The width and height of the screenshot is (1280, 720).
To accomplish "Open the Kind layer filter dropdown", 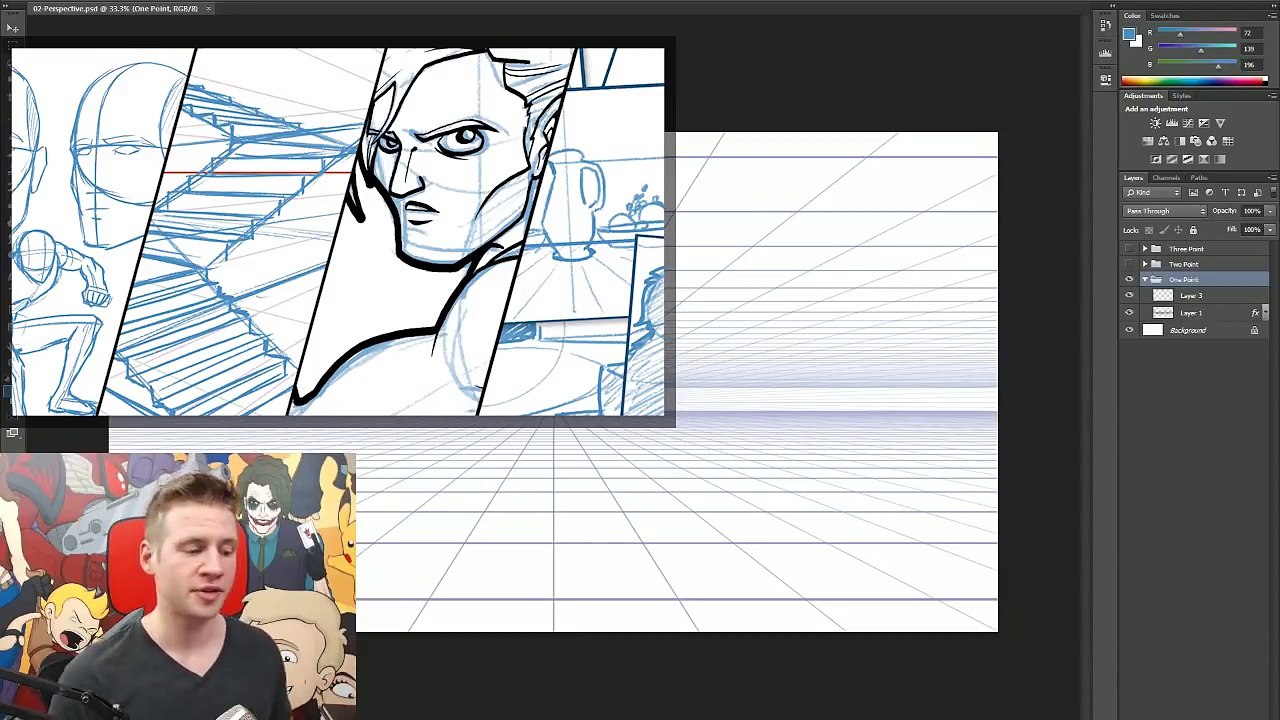I will 1152,192.
